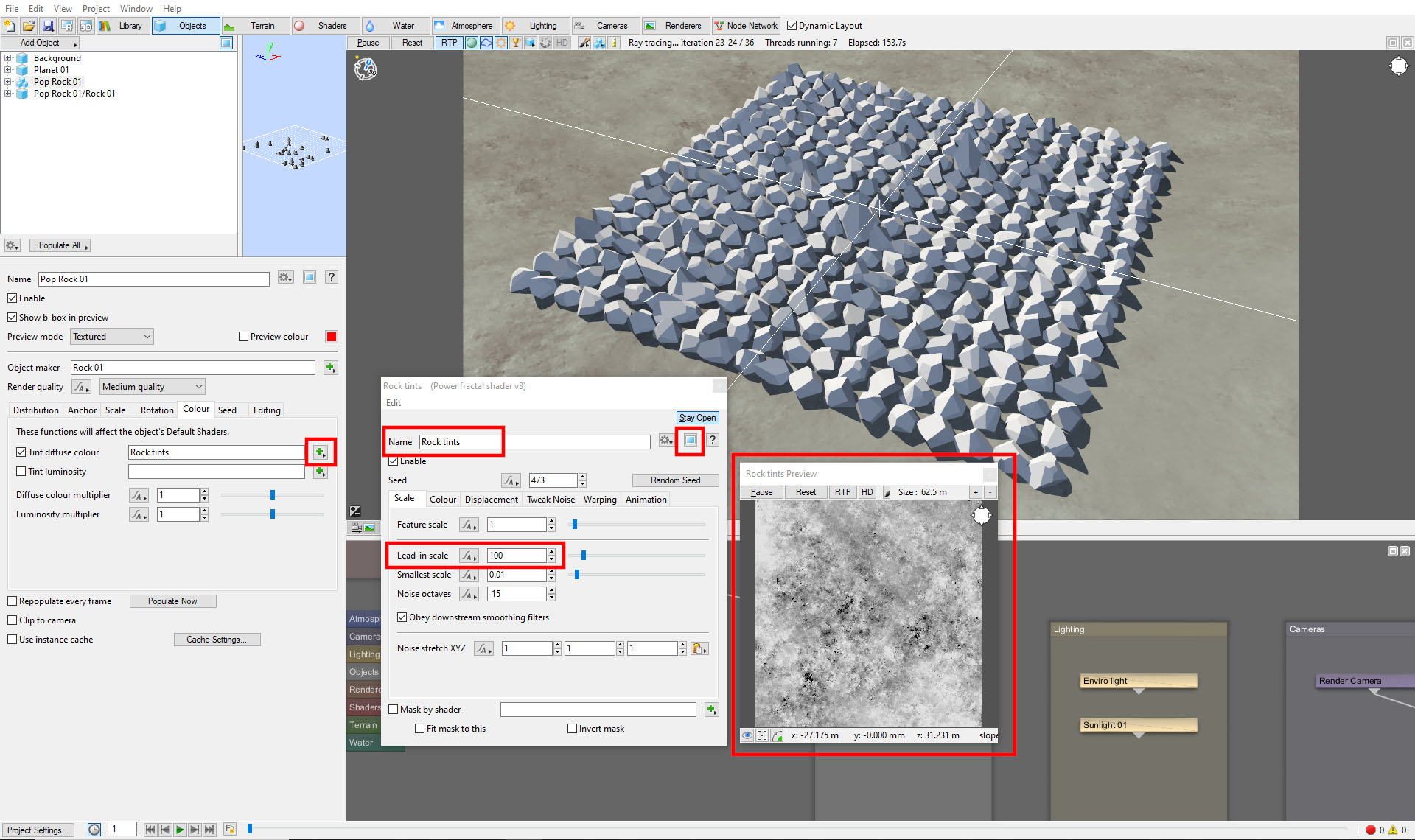Create a new project using the new file icon
Image resolution: width=1415 pixels, height=840 pixels.
click(10, 26)
